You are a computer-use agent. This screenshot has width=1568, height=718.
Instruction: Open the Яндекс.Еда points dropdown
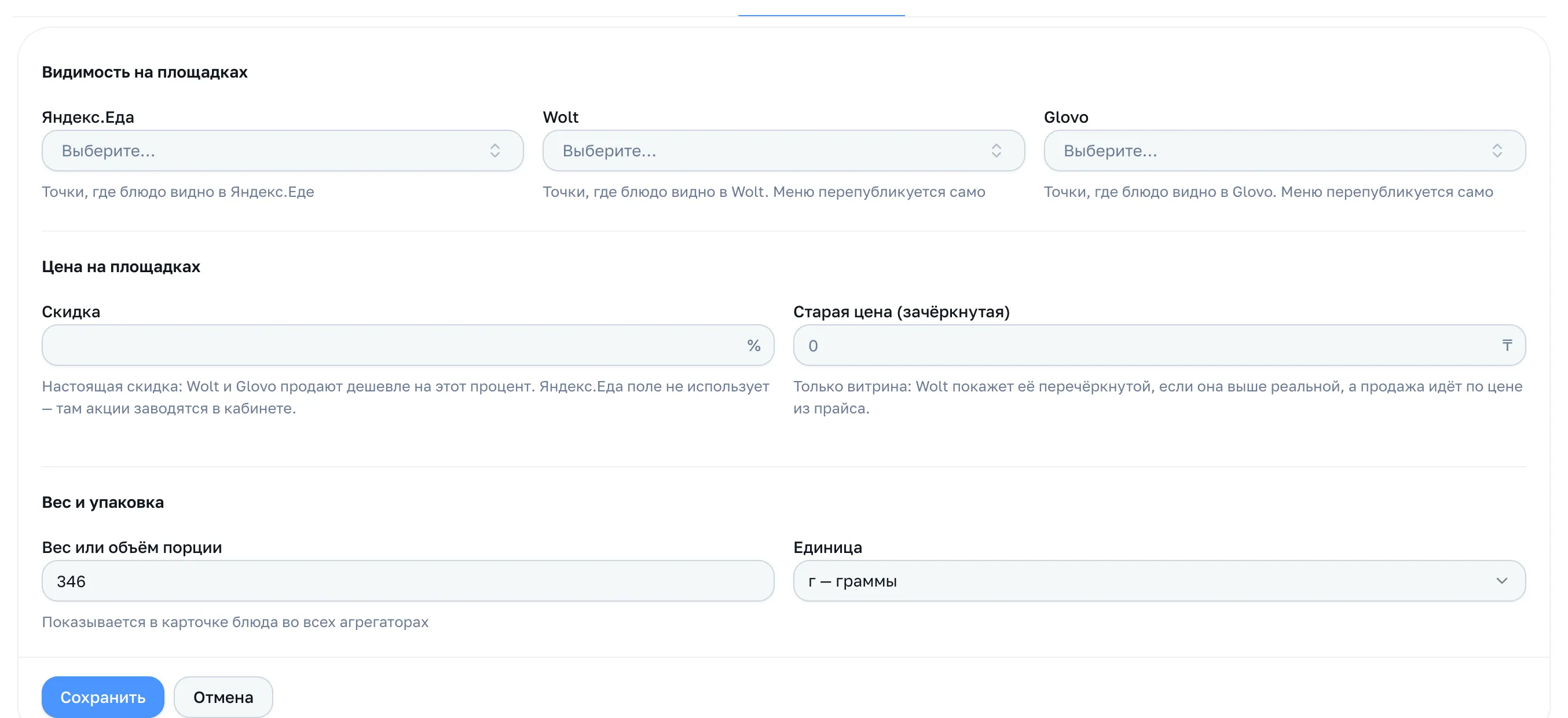pos(283,151)
